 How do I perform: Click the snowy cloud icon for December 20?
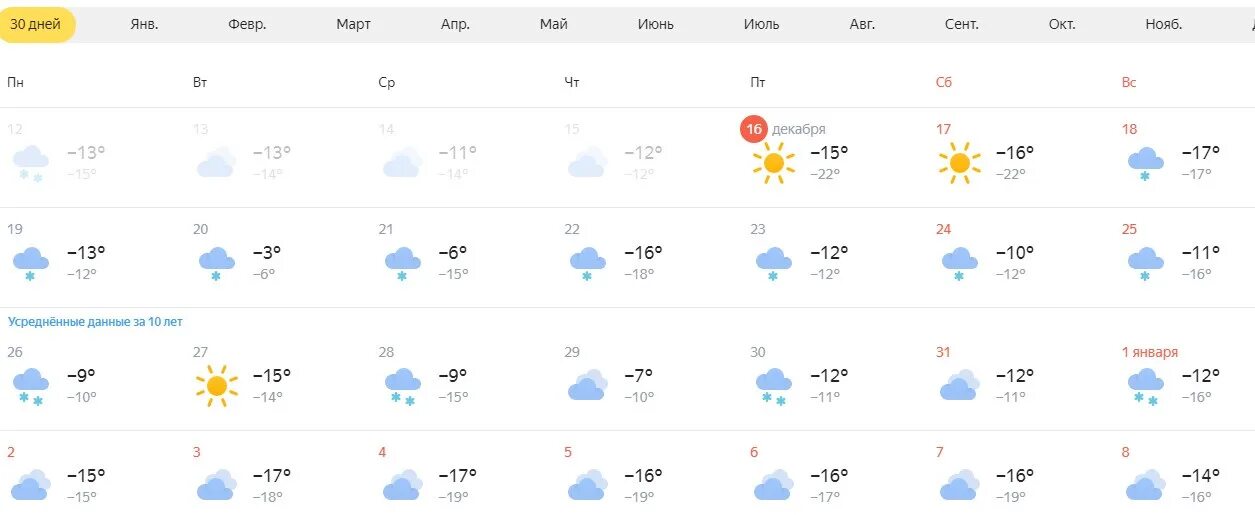tap(216, 264)
